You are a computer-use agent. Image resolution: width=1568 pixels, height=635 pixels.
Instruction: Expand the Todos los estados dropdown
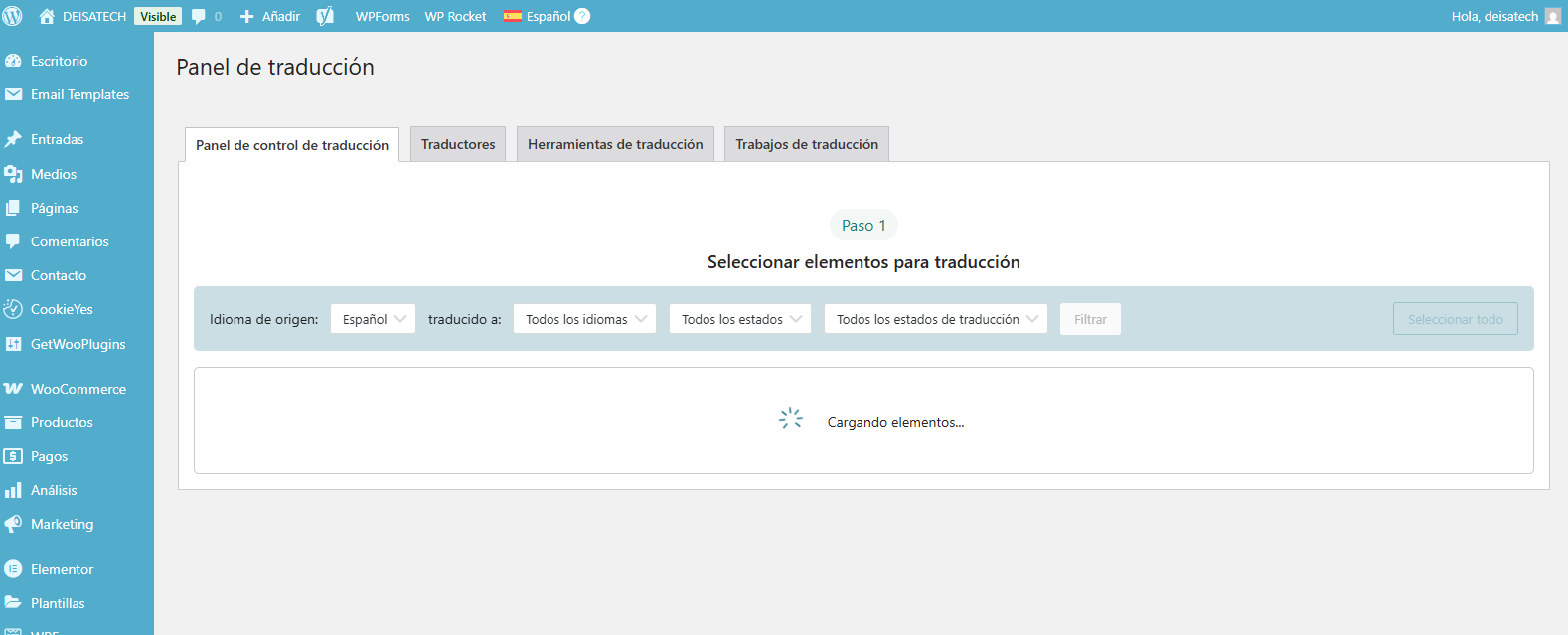click(x=740, y=319)
